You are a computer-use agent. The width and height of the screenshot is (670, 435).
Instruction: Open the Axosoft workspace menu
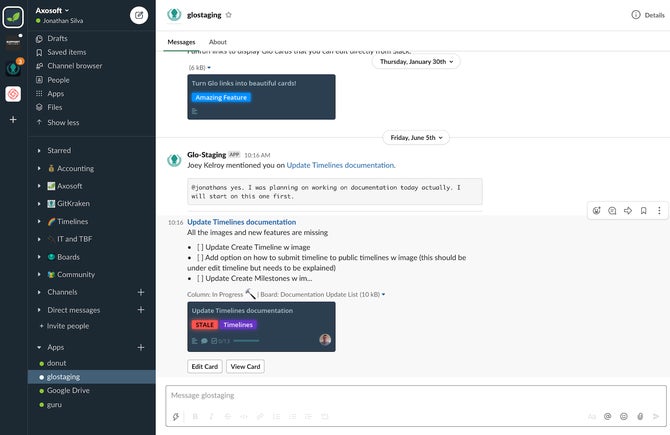point(52,10)
